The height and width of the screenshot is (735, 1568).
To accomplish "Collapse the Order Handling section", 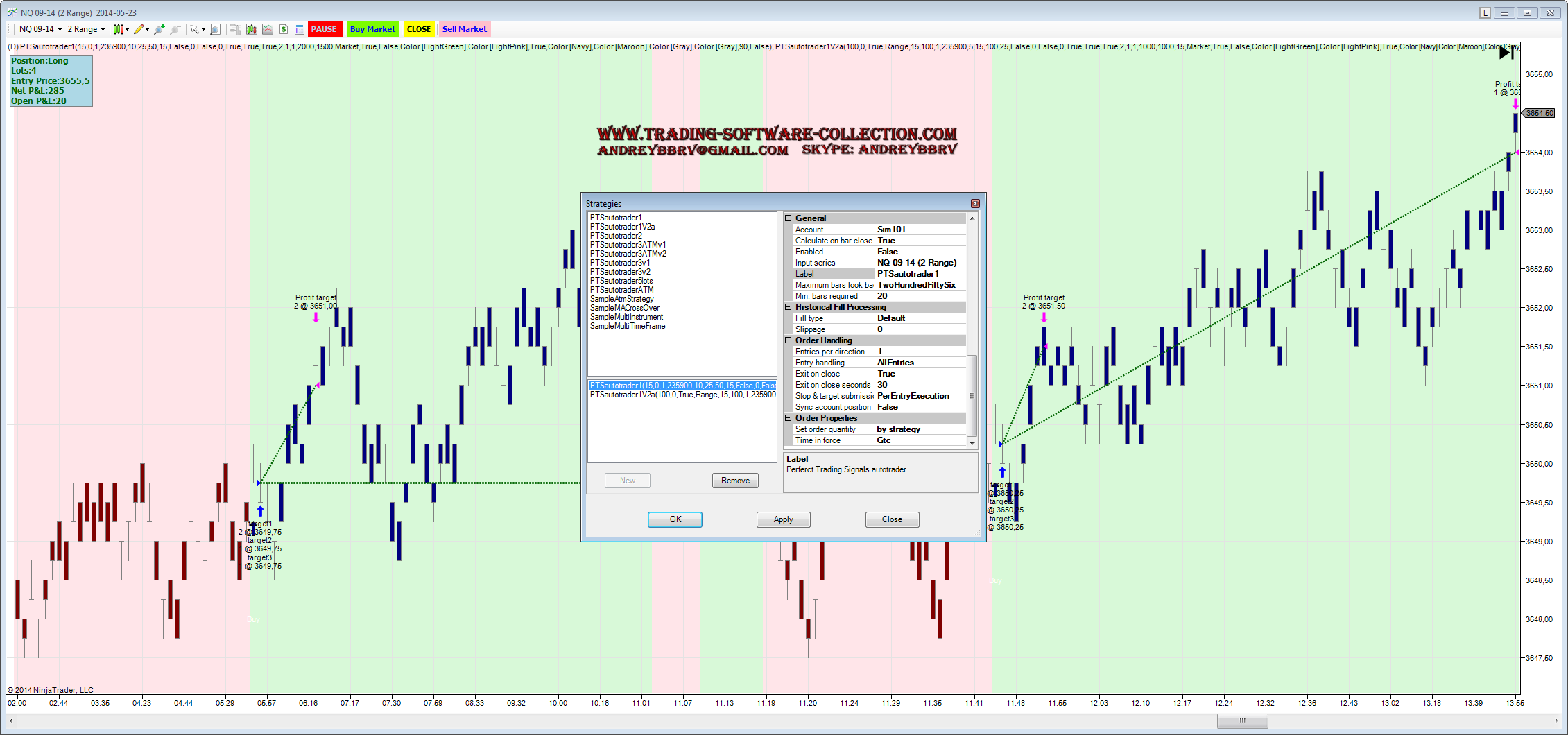I will tap(789, 340).
